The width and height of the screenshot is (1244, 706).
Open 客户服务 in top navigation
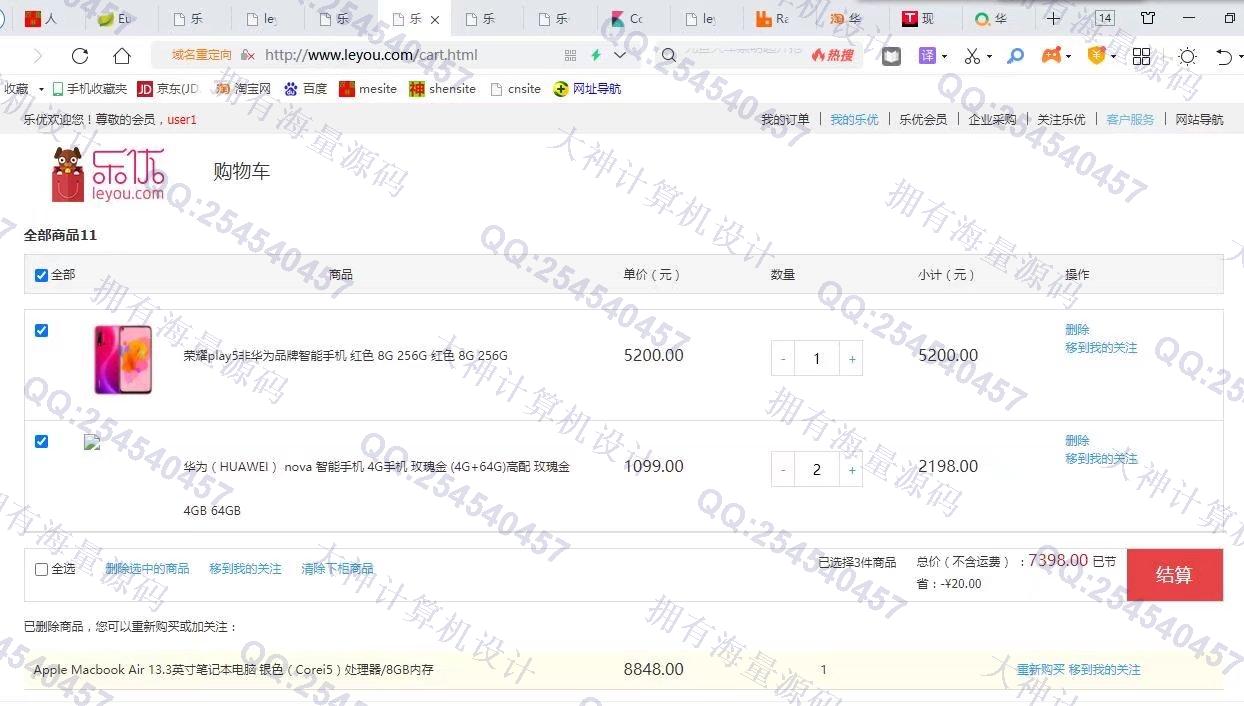1130,120
